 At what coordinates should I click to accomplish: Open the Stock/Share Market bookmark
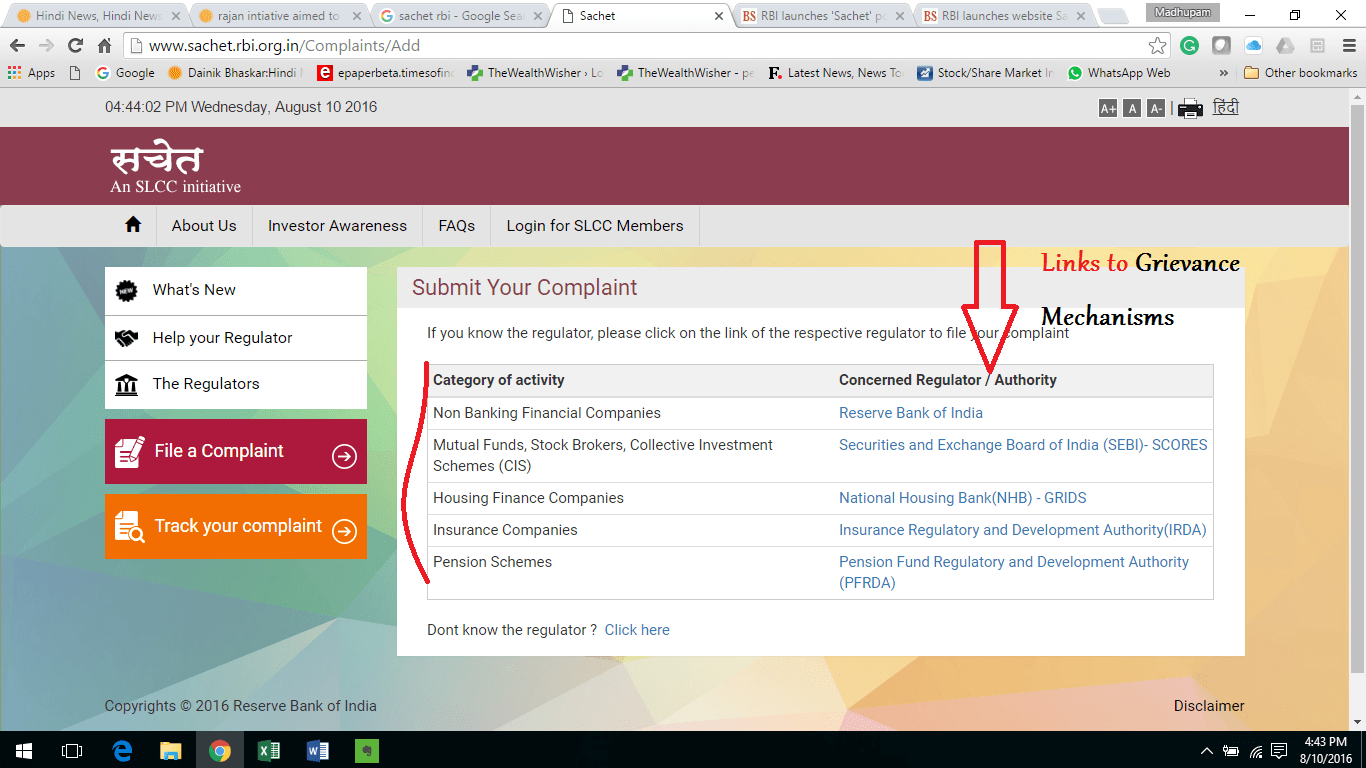point(985,73)
